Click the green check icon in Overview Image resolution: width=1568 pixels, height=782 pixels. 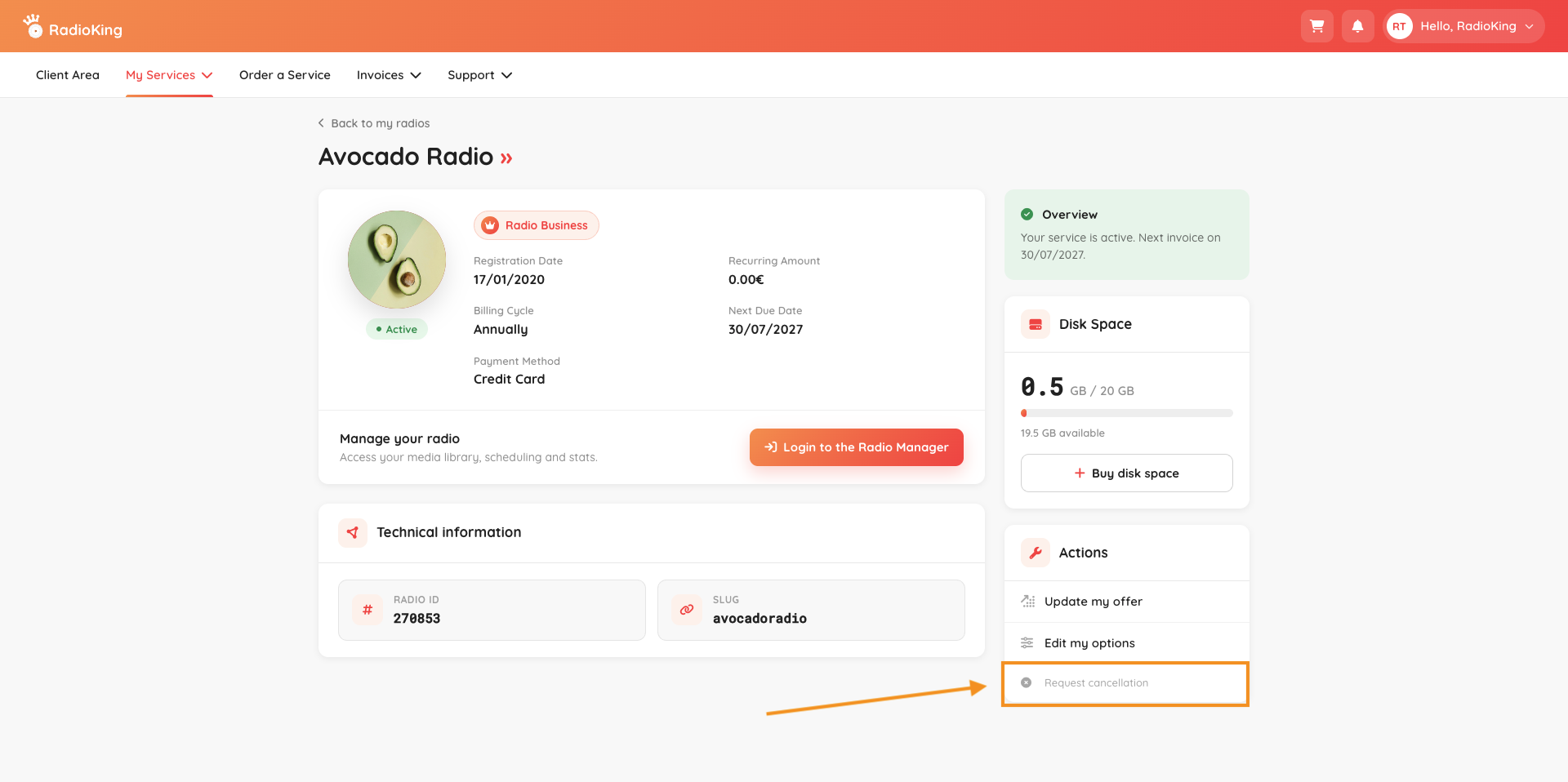point(1027,215)
